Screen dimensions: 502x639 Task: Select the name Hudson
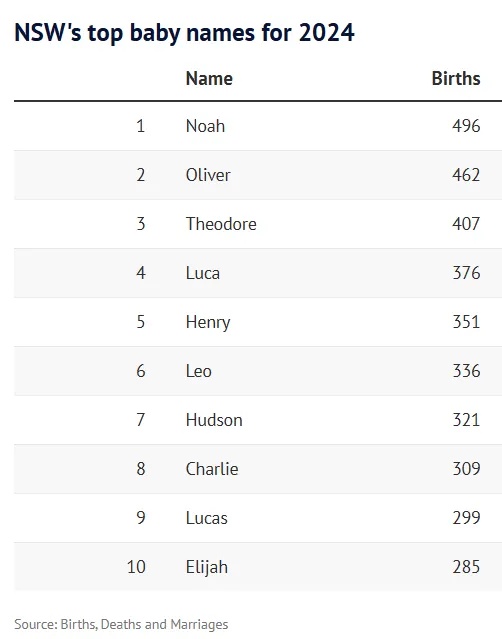(x=214, y=420)
